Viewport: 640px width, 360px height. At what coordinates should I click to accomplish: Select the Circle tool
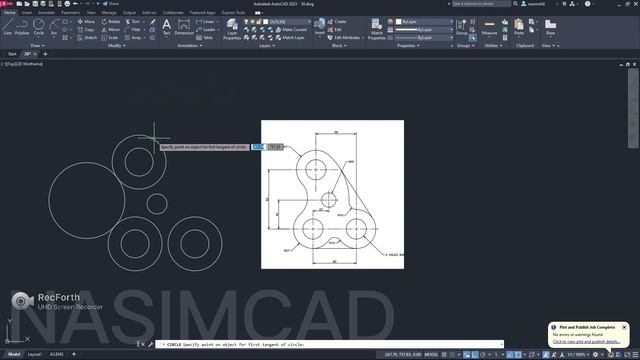click(x=38, y=27)
